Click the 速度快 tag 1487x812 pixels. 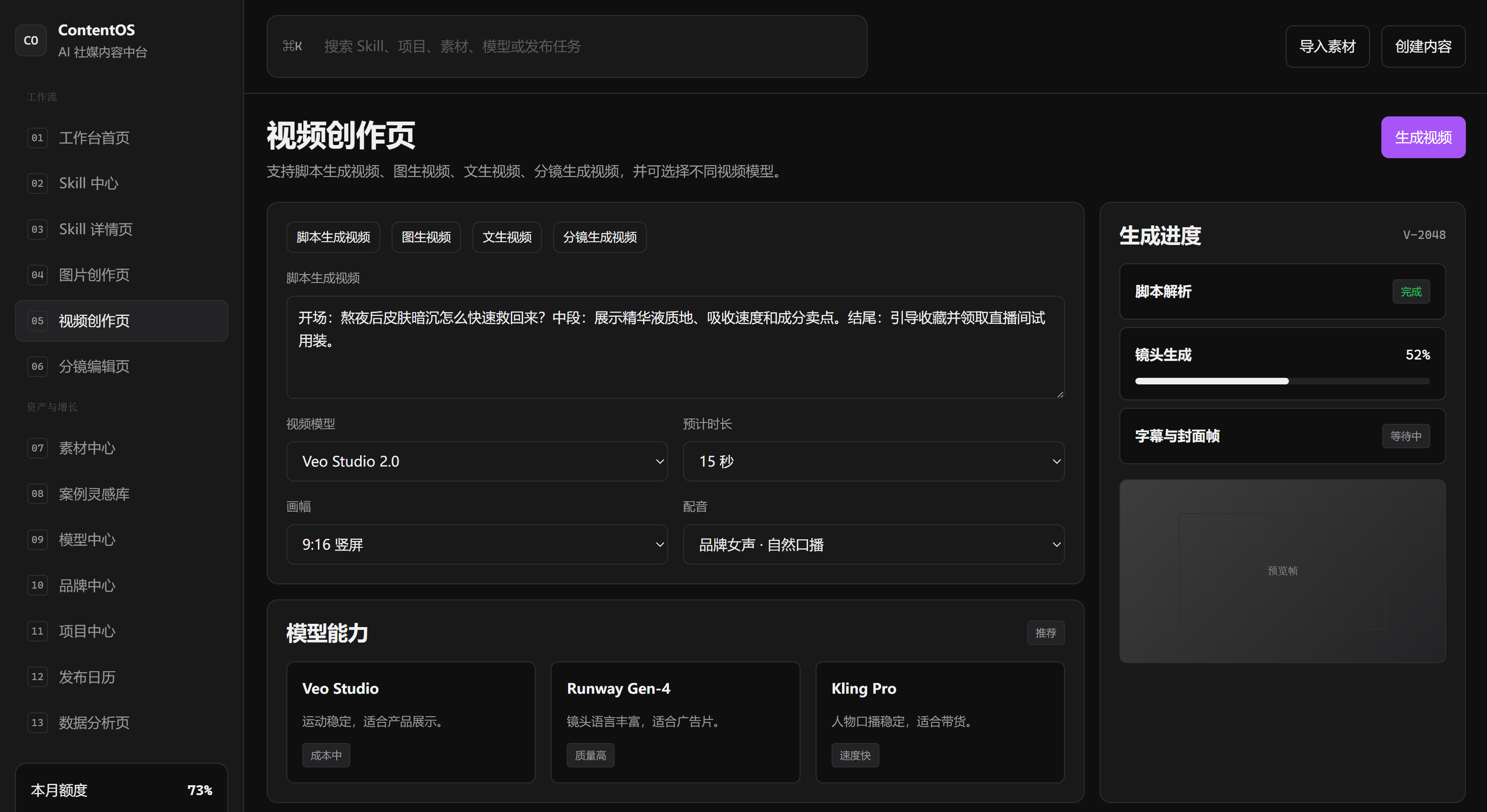click(855, 755)
